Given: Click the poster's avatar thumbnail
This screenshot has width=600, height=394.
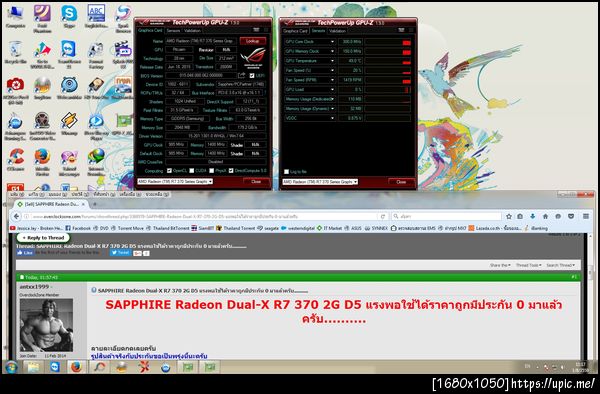Looking at the screenshot, I should (x=46, y=325).
